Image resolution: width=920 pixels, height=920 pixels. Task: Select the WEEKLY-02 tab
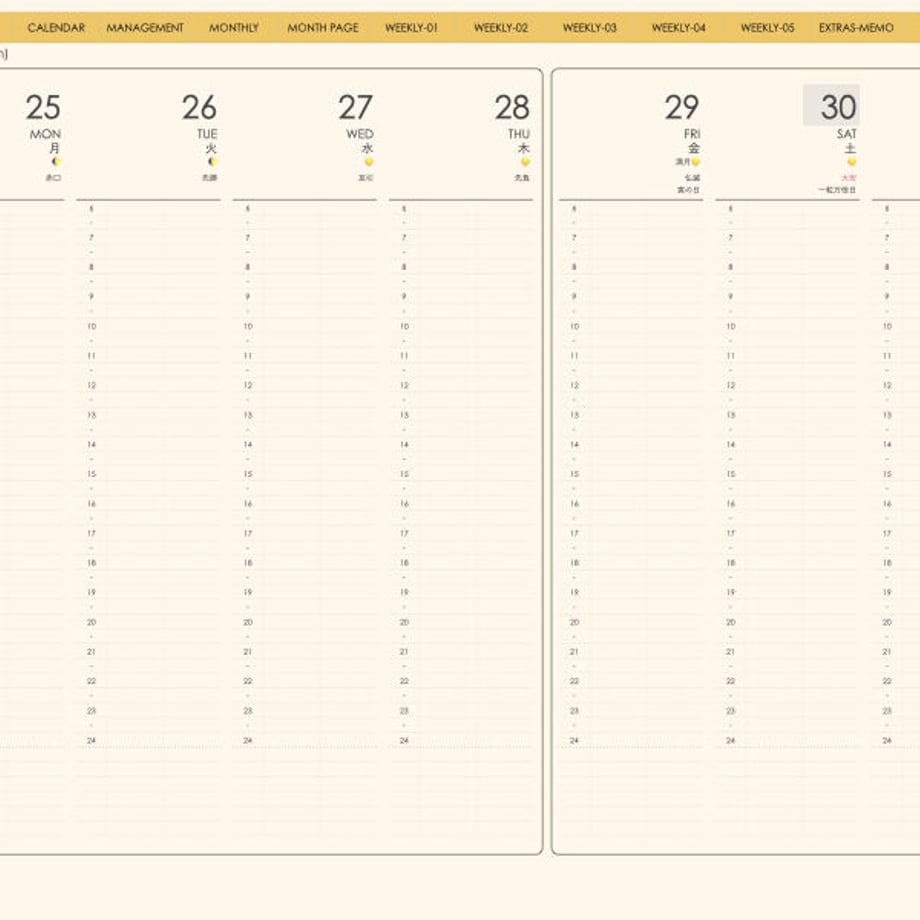[500, 28]
